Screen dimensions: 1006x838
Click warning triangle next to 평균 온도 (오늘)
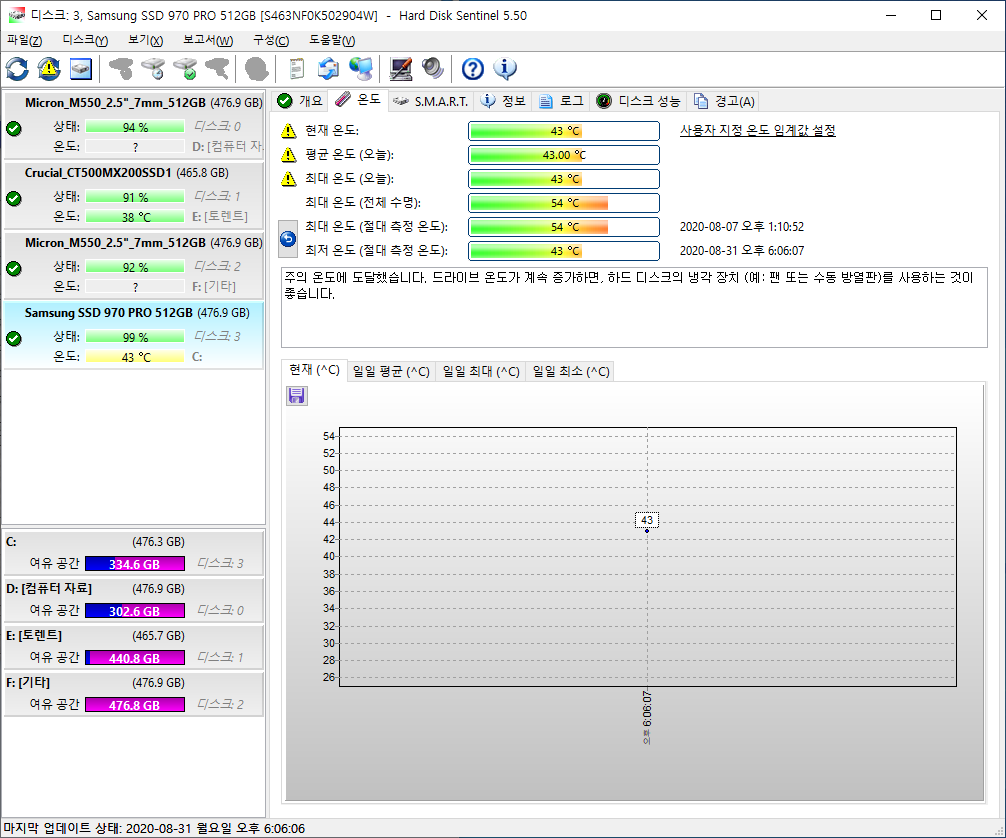click(x=289, y=155)
